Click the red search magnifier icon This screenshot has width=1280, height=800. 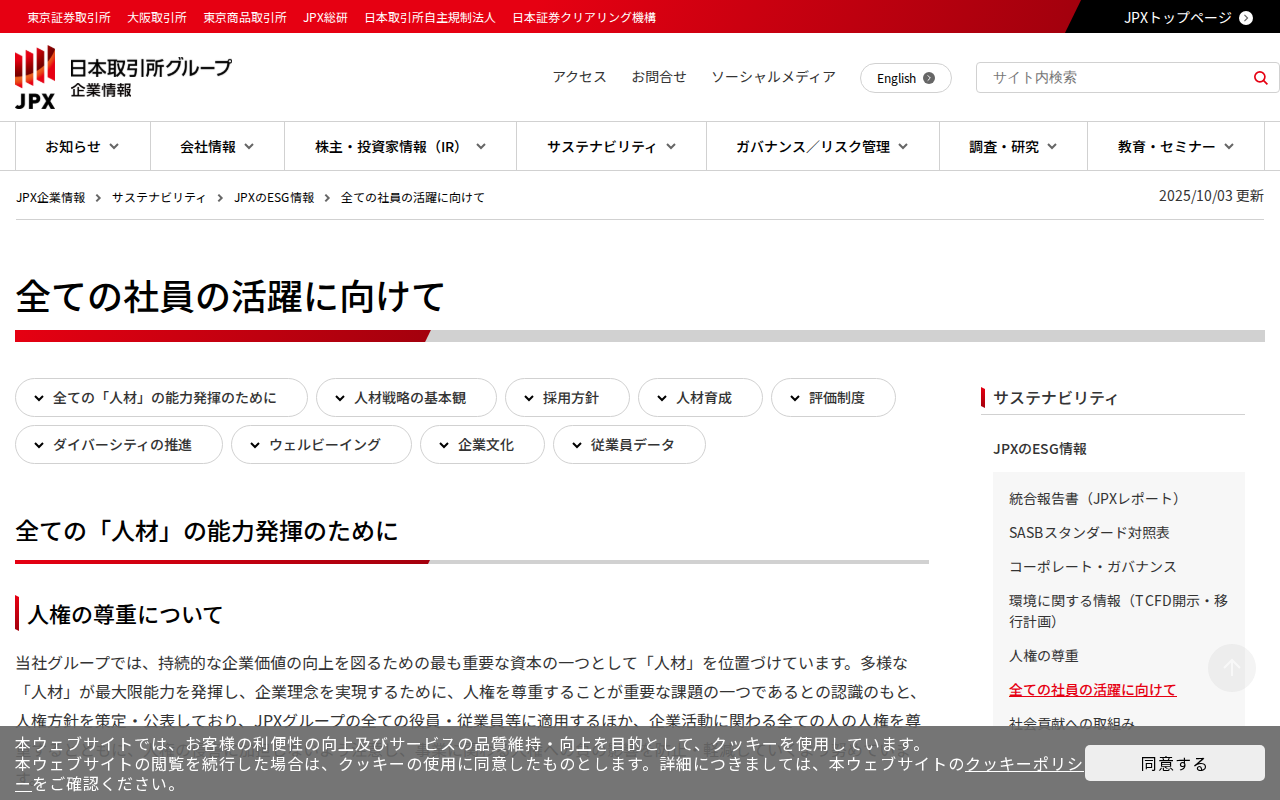coord(1260,78)
